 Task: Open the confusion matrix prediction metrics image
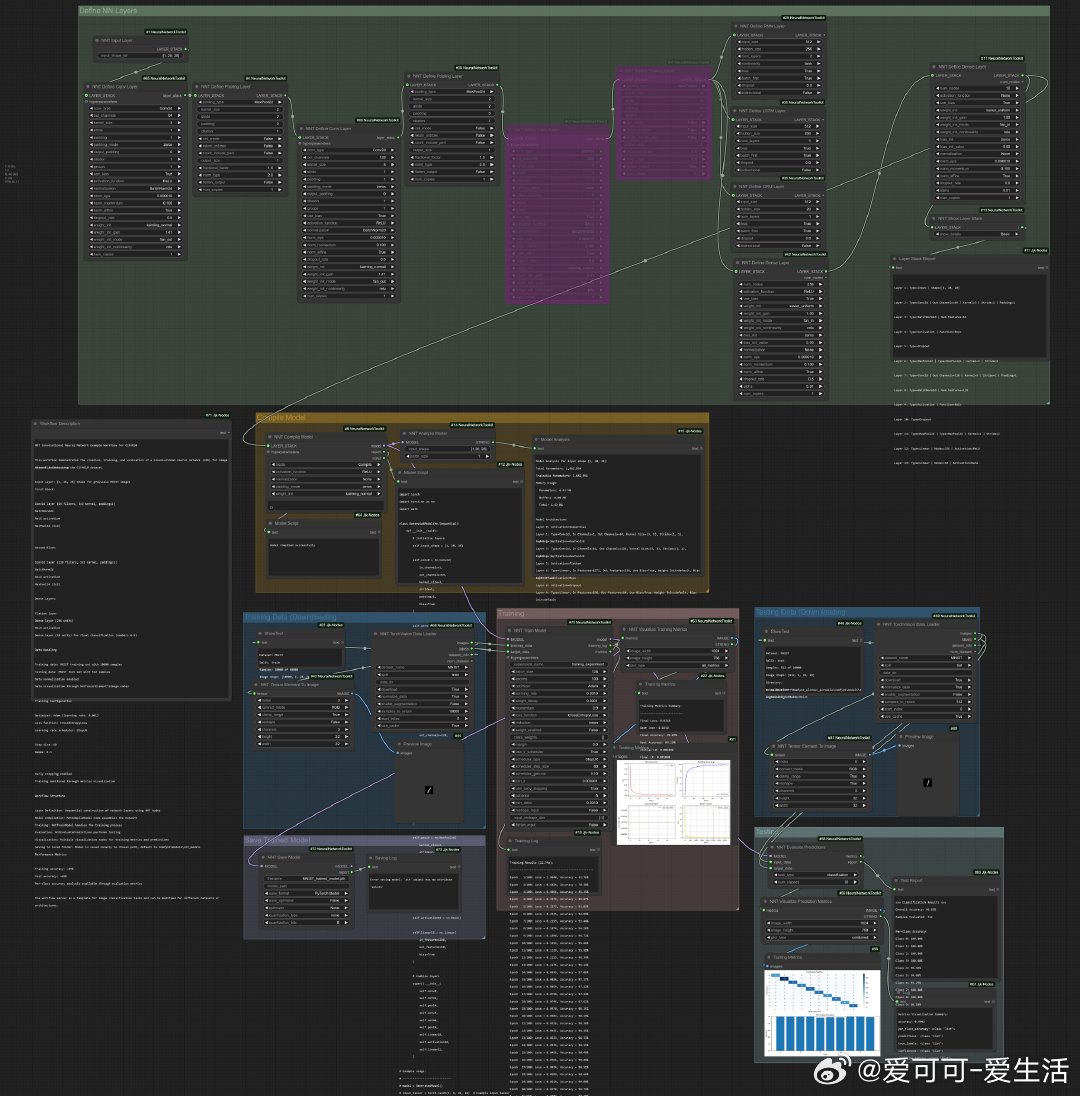822,1011
